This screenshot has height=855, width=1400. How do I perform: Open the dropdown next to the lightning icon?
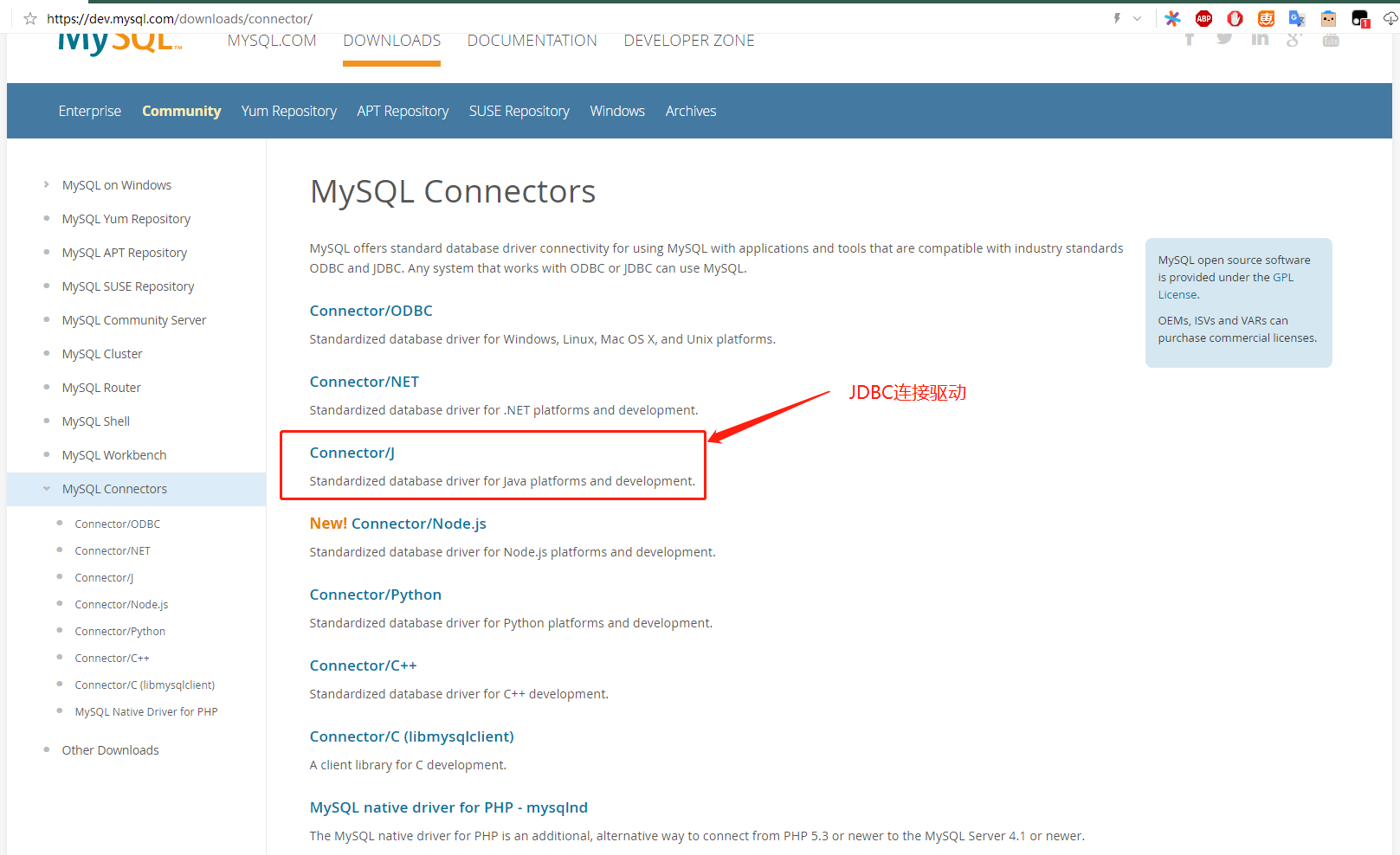tap(1137, 18)
